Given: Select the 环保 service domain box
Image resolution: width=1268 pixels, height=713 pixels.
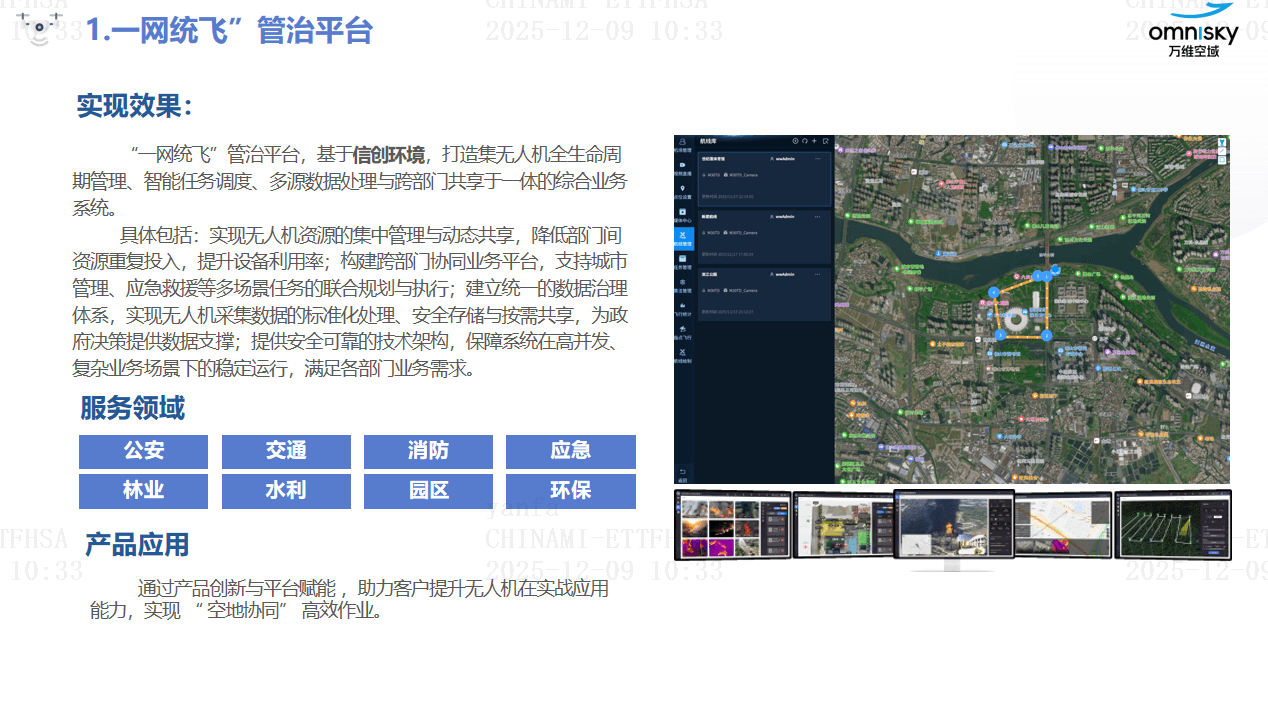Looking at the screenshot, I should point(570,491).
